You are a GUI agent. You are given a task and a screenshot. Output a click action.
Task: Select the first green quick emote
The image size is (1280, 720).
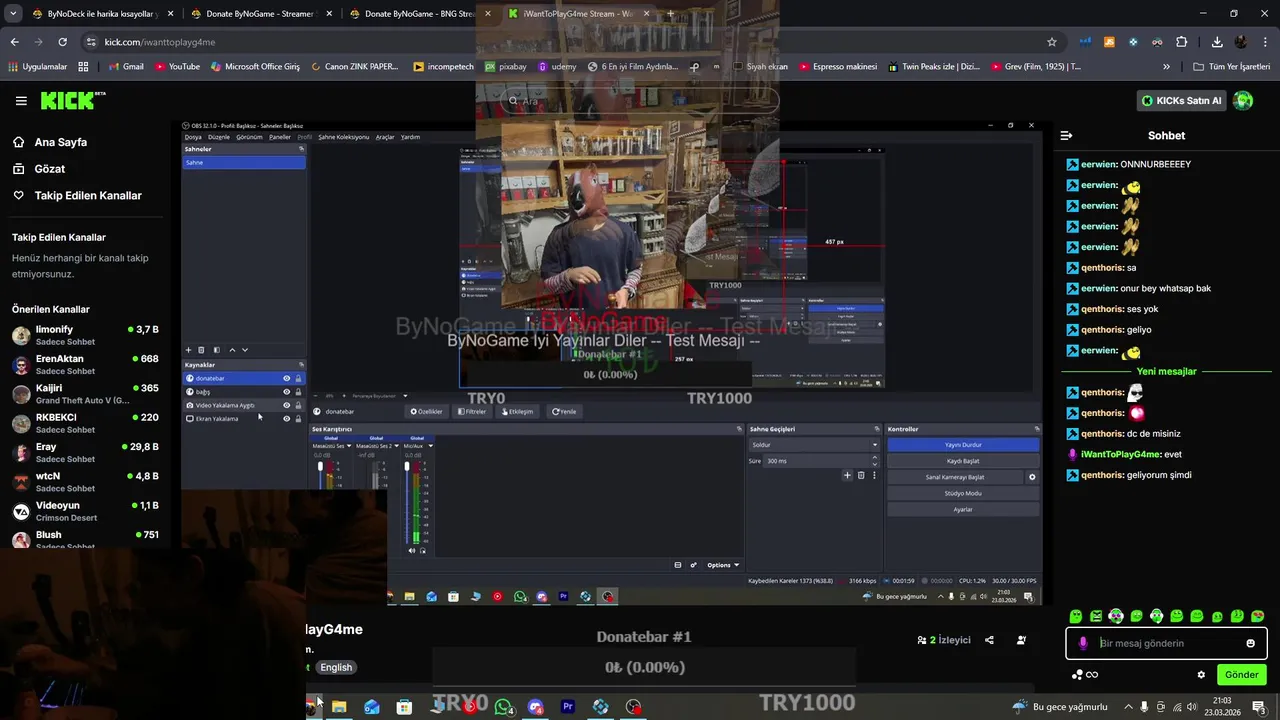pyautogui.click(x=1076, y=616)
